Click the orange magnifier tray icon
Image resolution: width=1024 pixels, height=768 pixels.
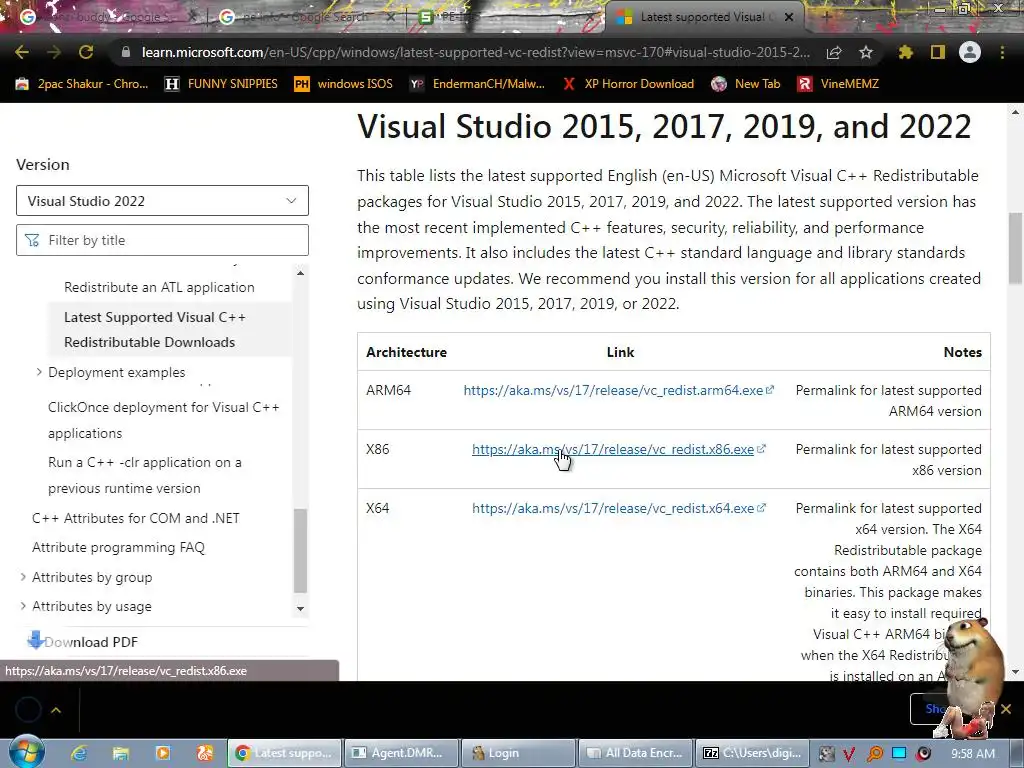click(874, 754)
